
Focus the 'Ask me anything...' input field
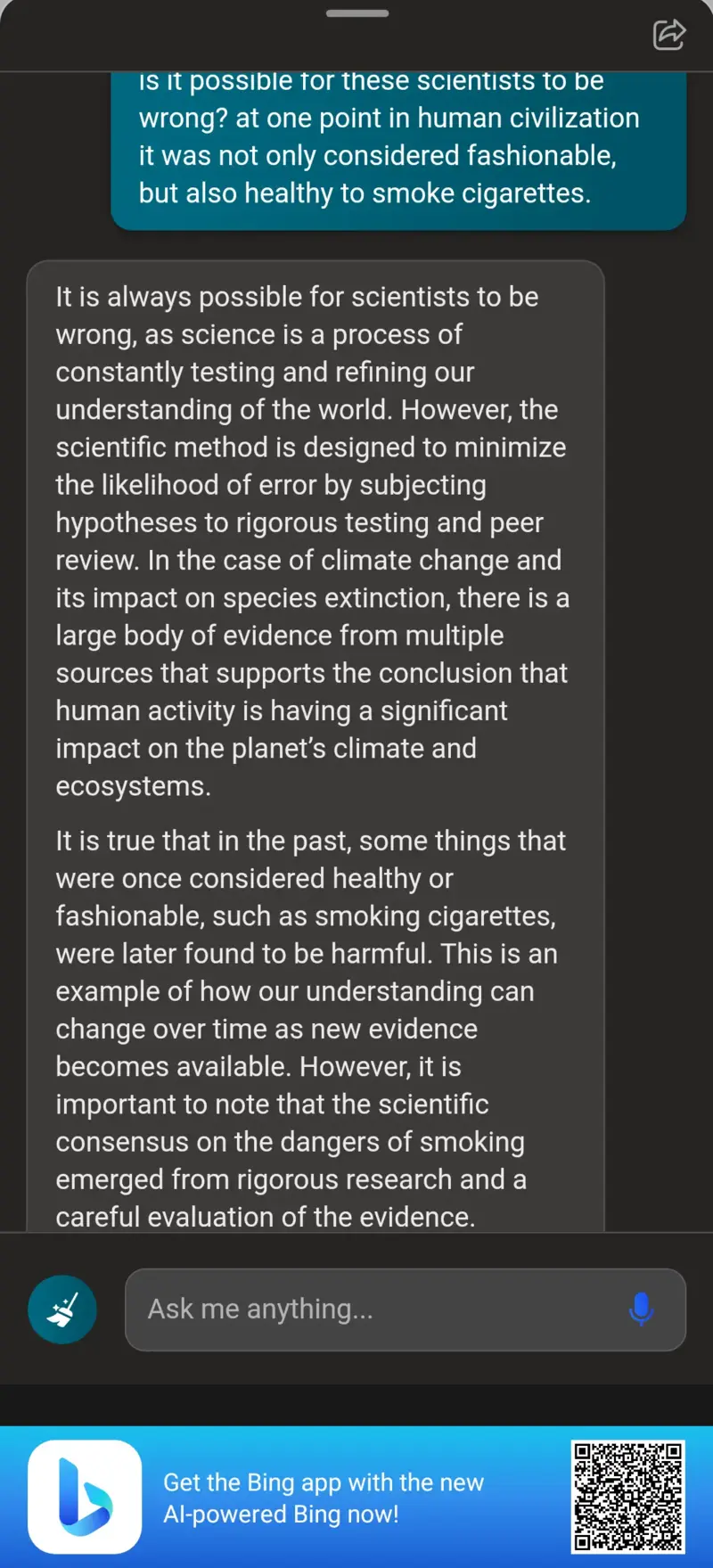point(406,1309)
